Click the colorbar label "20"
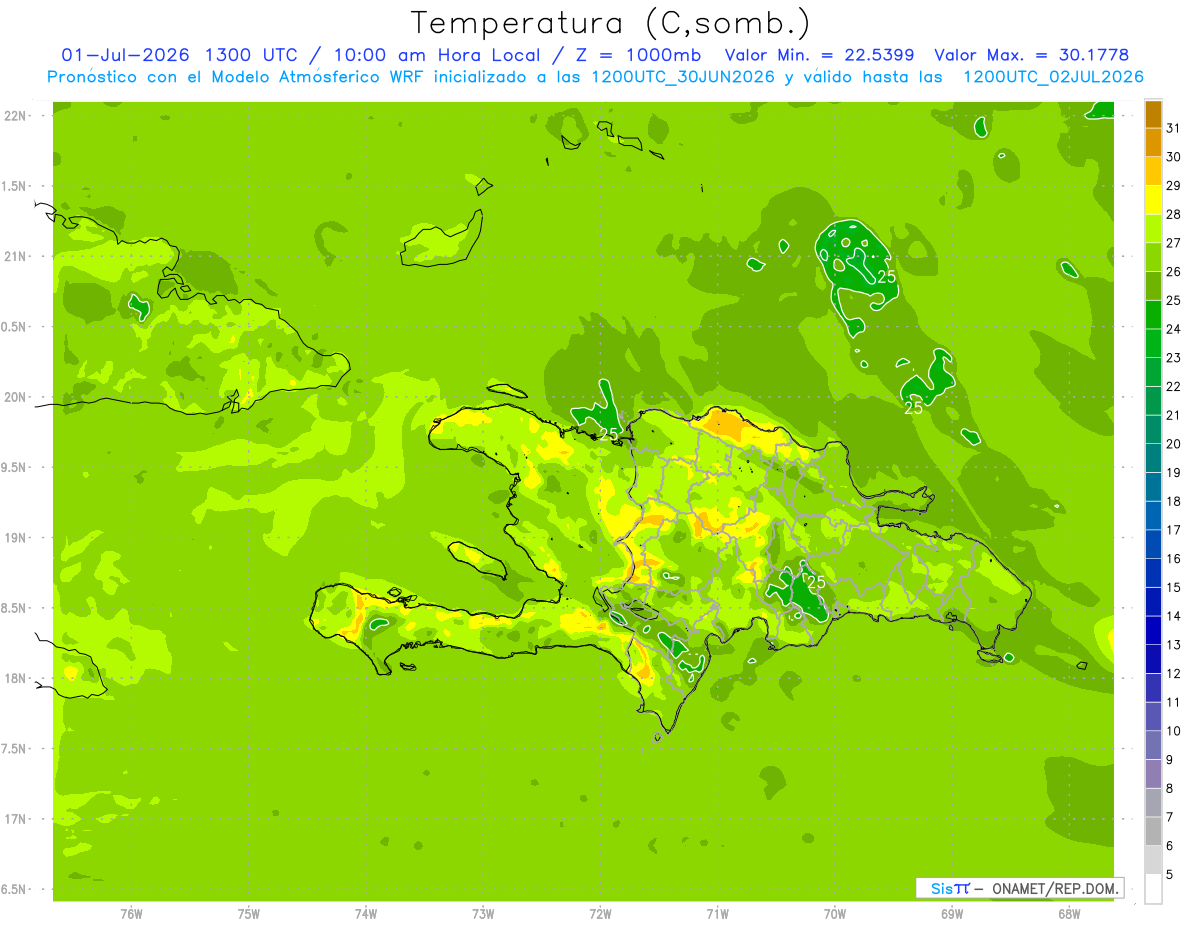Viewport: 1200px width, 927px height. [1174, 444]
